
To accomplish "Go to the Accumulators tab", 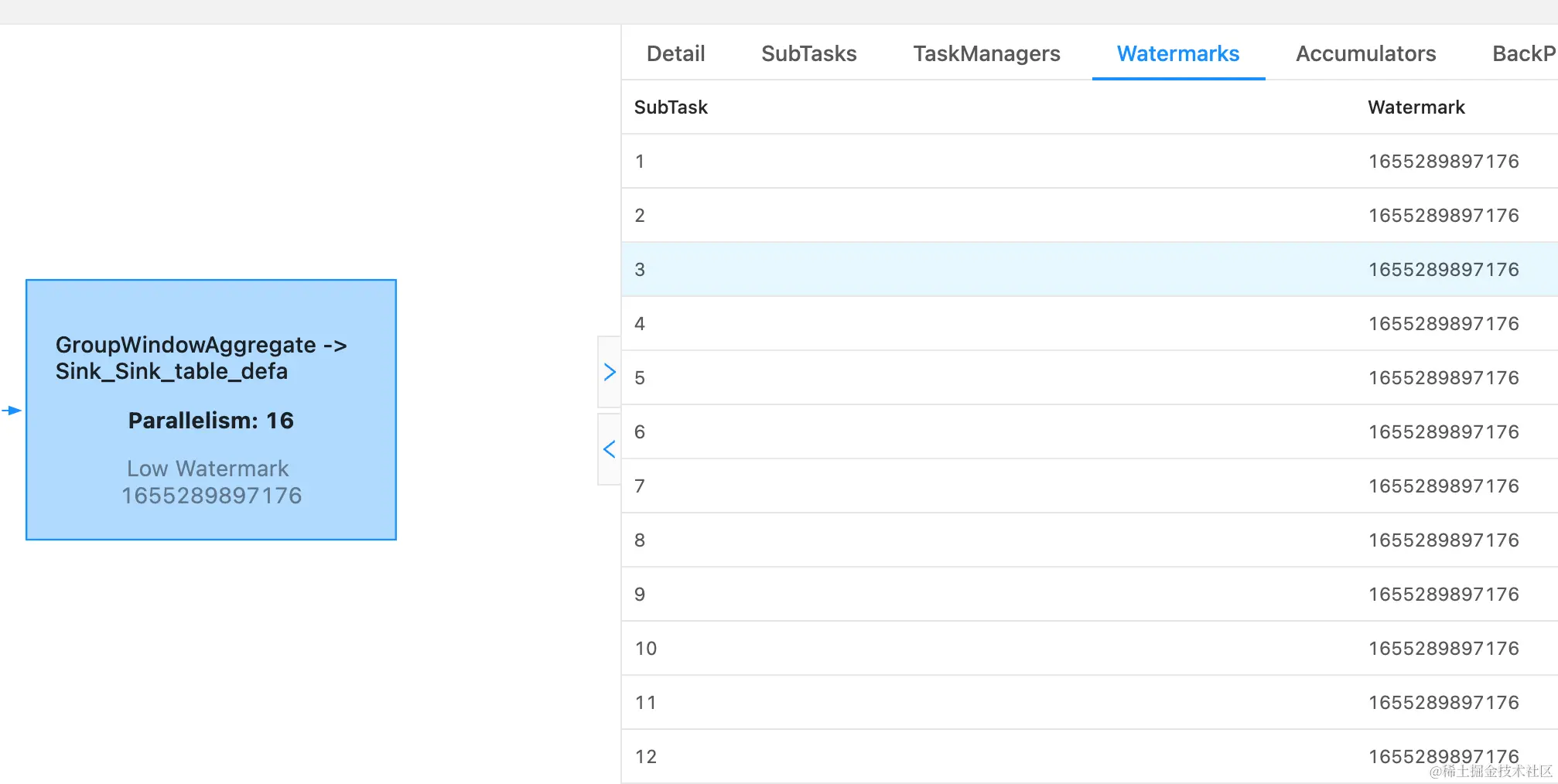I will click(x=1365, y=53).
